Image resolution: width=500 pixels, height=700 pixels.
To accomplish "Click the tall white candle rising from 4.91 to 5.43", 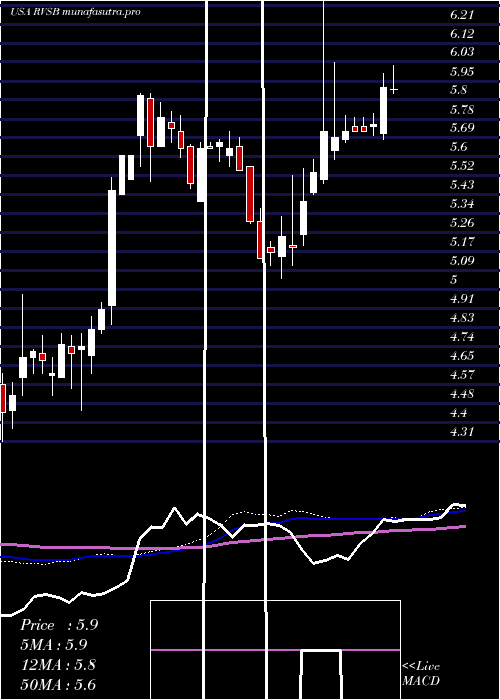I will pos(112,248).
